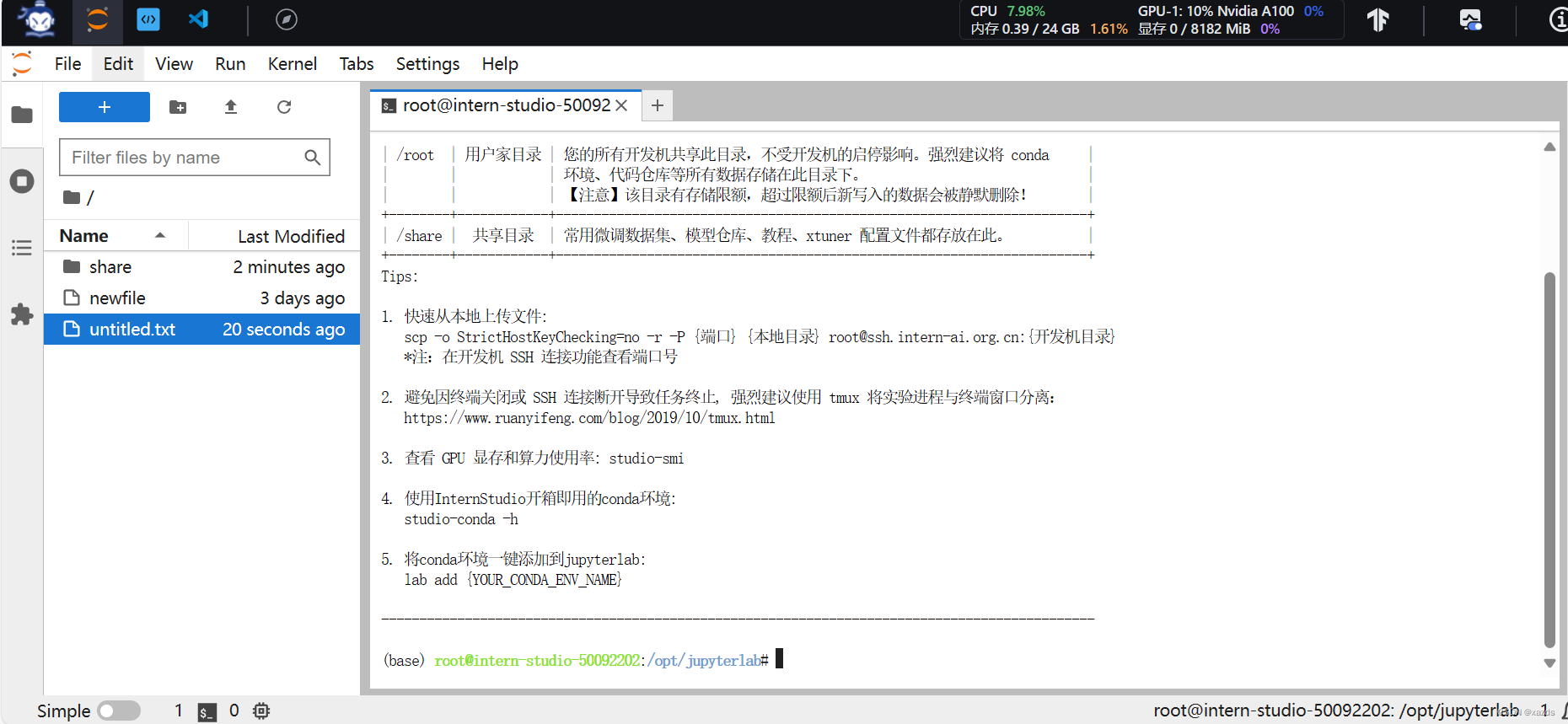Add a new tab with plus button

click(658, 105)
